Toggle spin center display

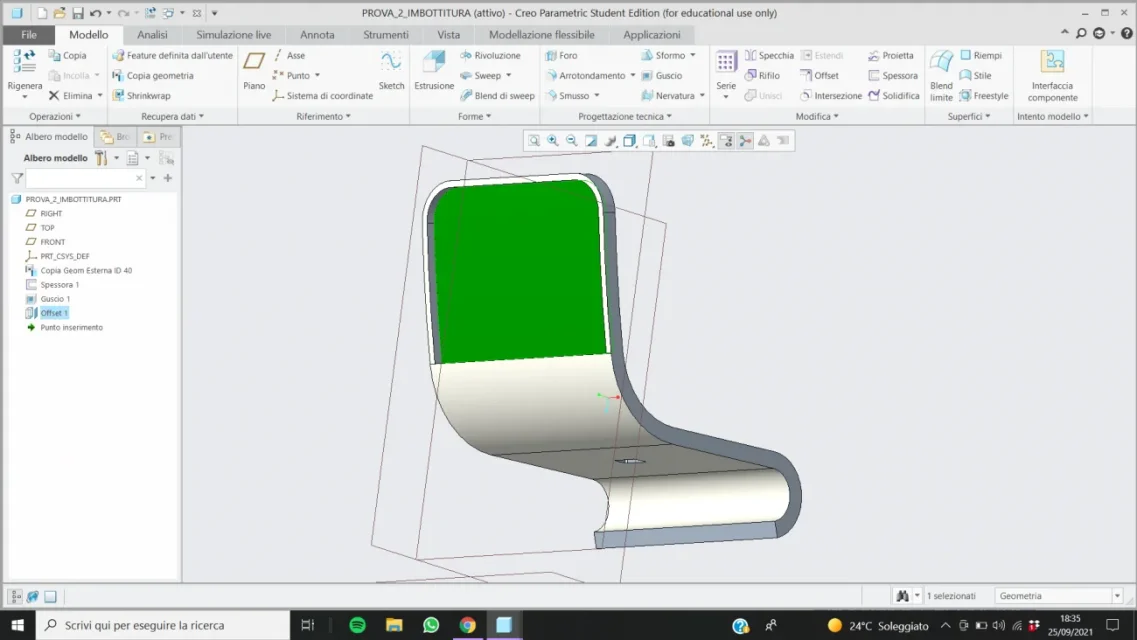pos(745,141)
